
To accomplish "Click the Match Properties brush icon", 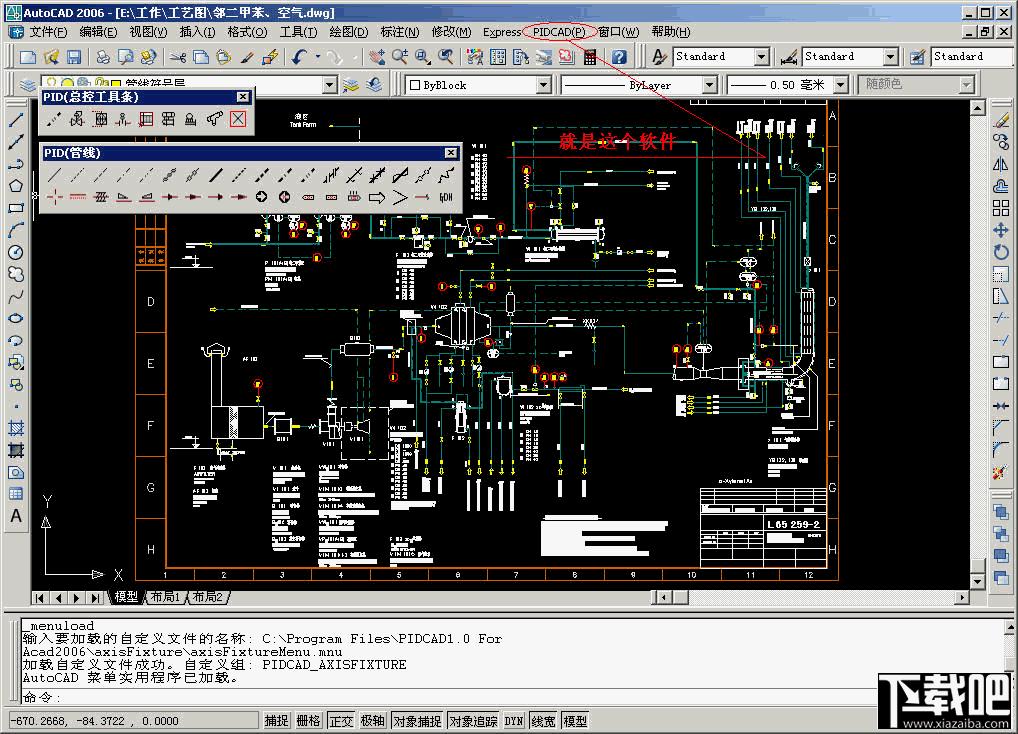I will 247,57.
